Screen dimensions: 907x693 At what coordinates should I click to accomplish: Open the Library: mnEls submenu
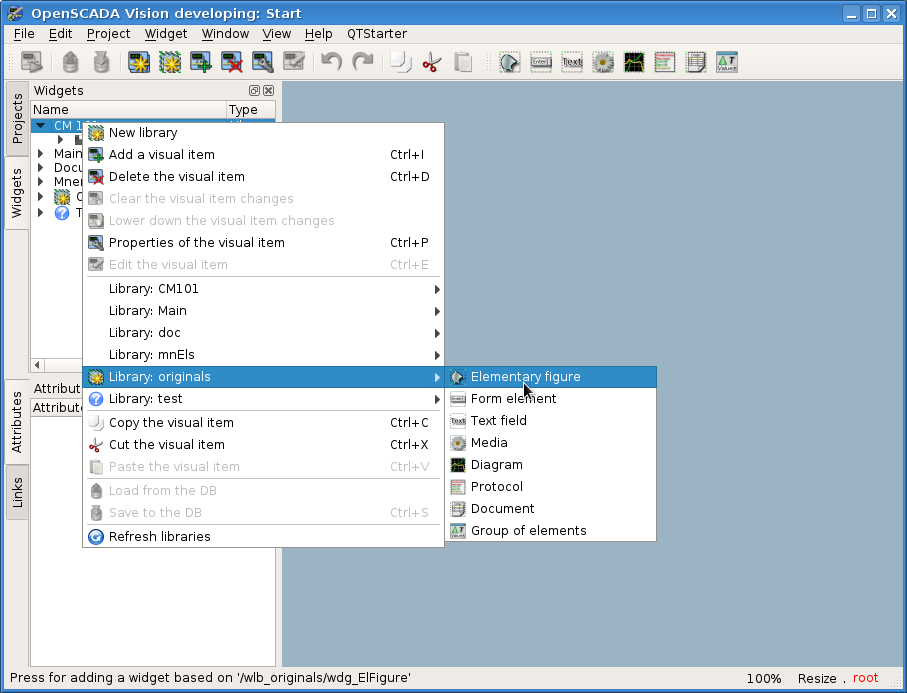(263, 355)
